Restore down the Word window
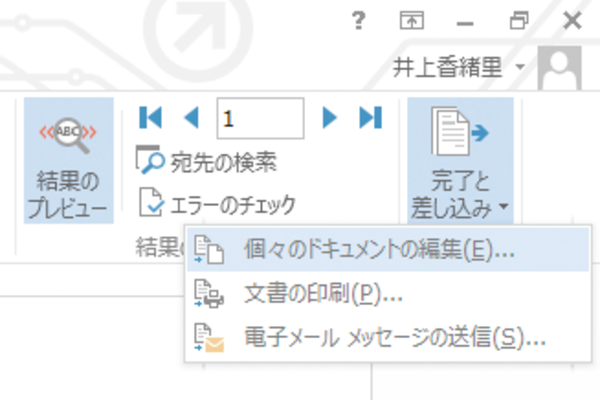Screen dimensions: 600x400 pos(519,20)
